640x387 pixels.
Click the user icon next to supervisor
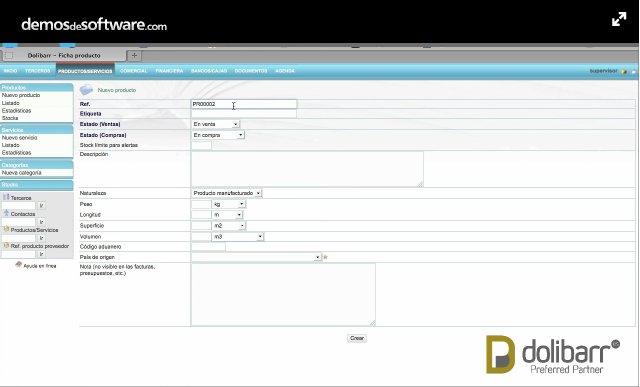pos(624,71)
